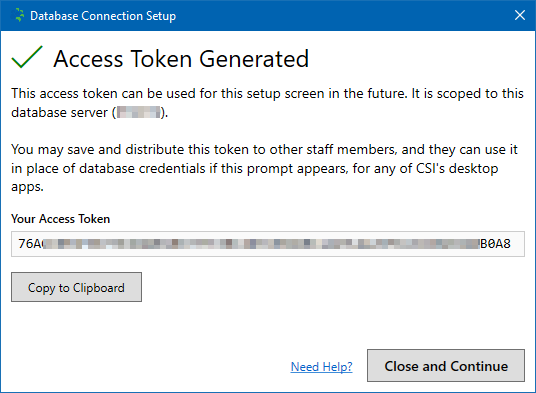
Task: Click the app icon in the title bar
Action: 19,15
